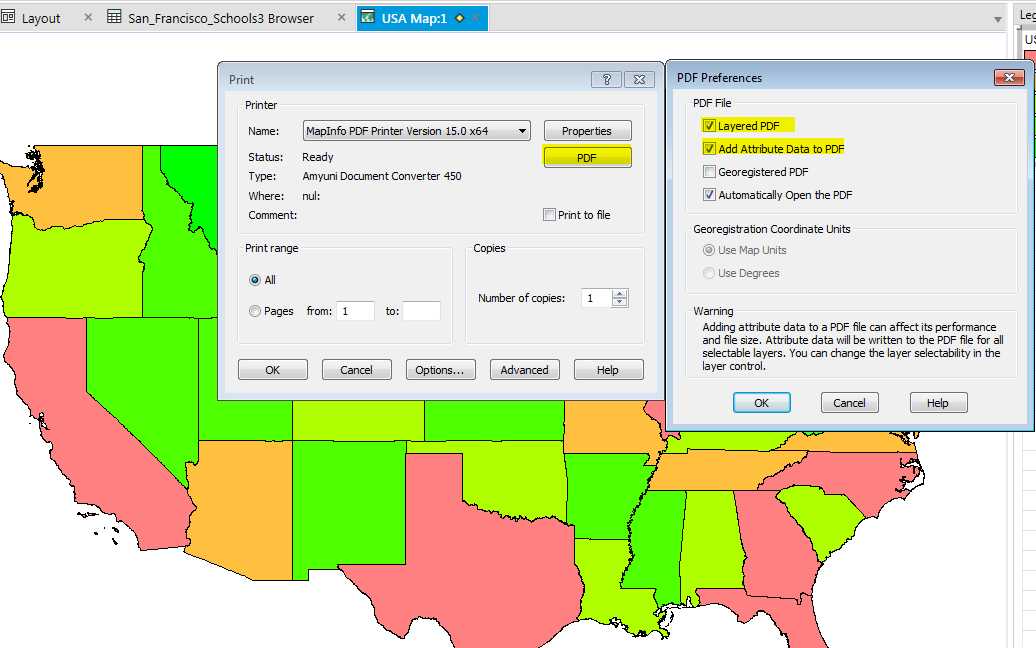The width and height of the screenshot is (1036, 648).
Task: Close the USA Map:1 tab
Action: (x=475, y=18)
